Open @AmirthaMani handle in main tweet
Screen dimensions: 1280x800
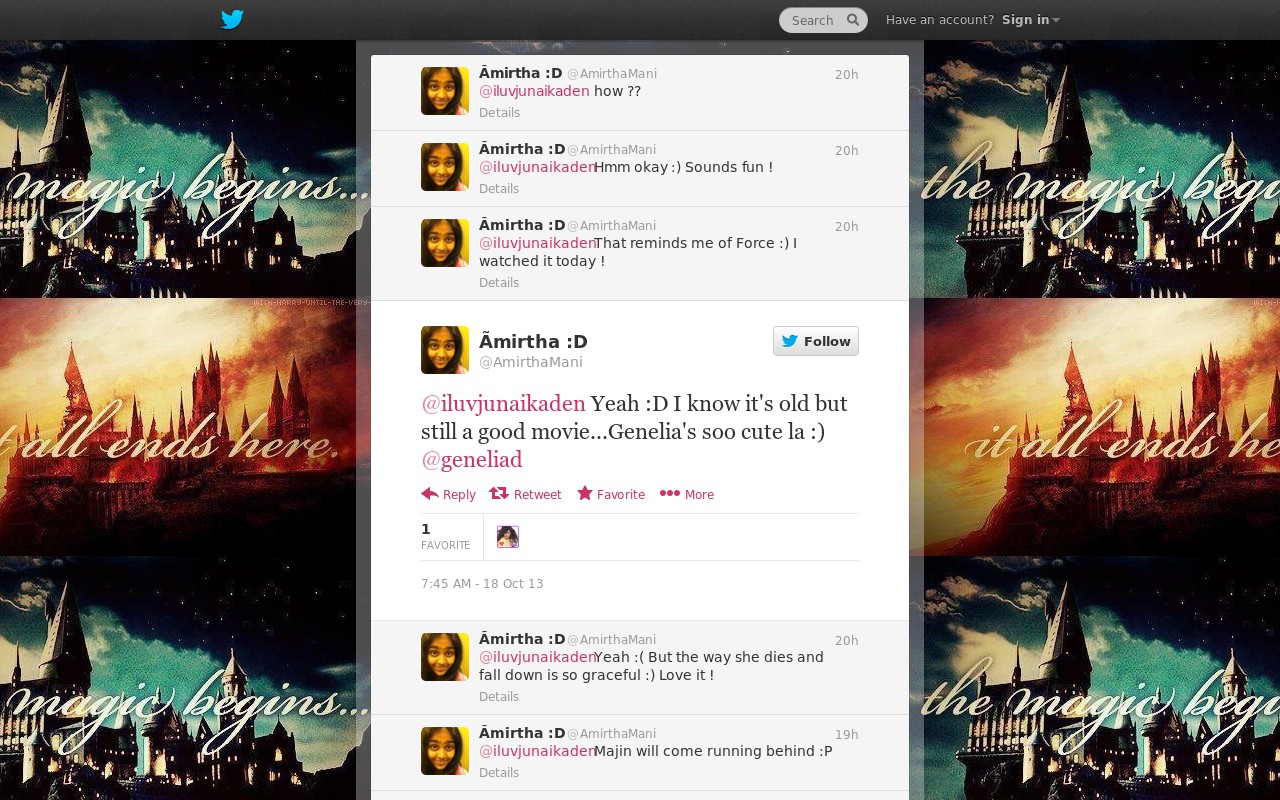pos(531,362)
